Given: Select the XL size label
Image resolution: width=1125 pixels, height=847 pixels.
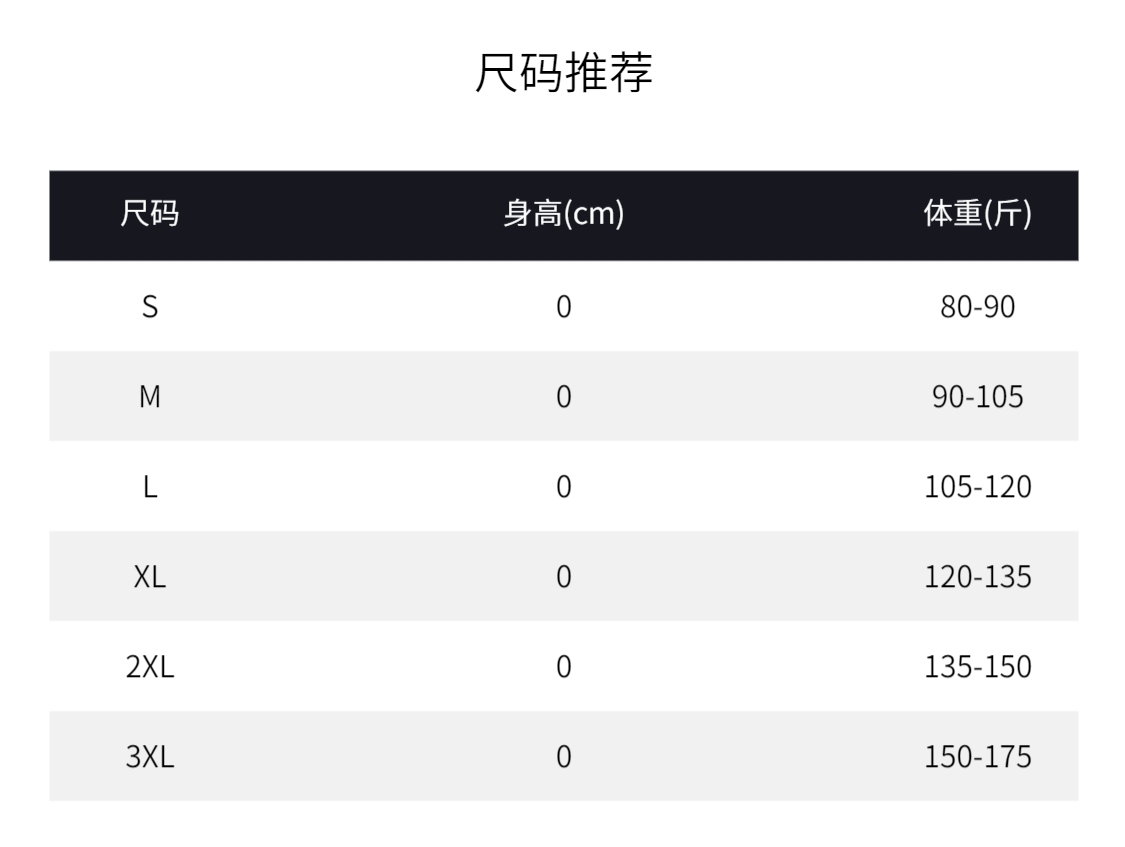Looking at the screenshot, I should pos(150,577).
